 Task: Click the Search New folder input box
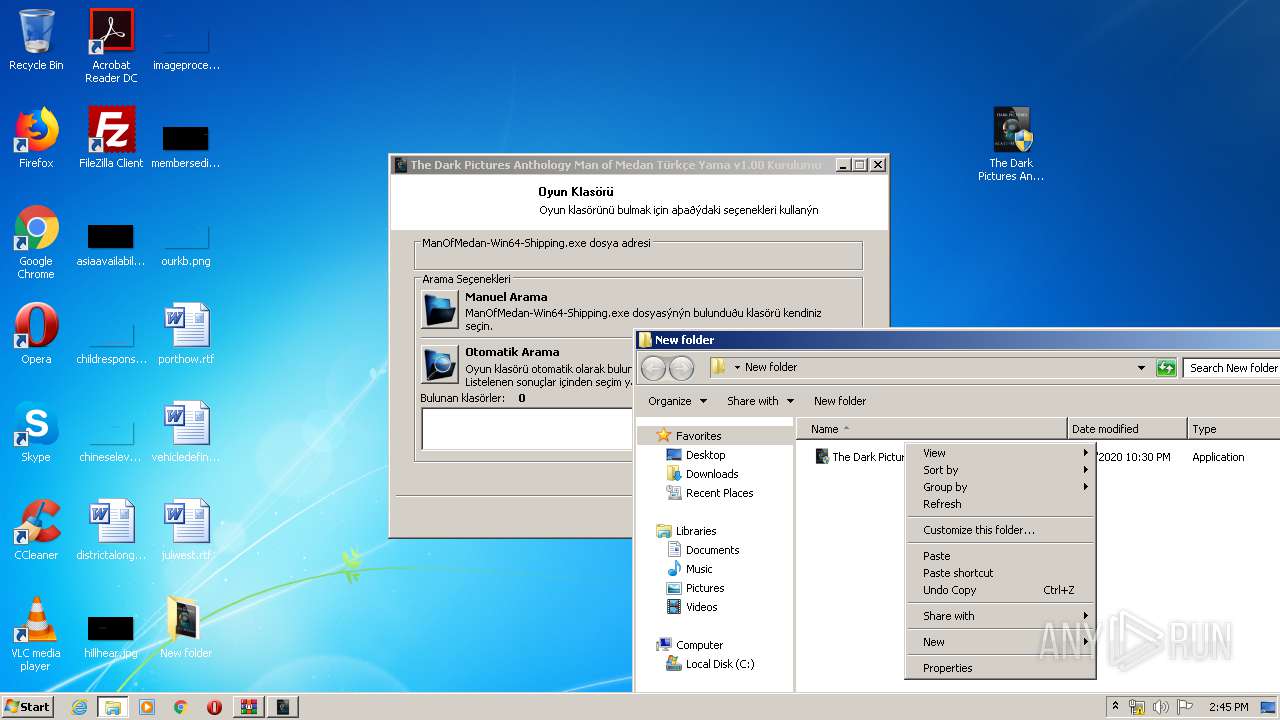(x=1232, y=368)
